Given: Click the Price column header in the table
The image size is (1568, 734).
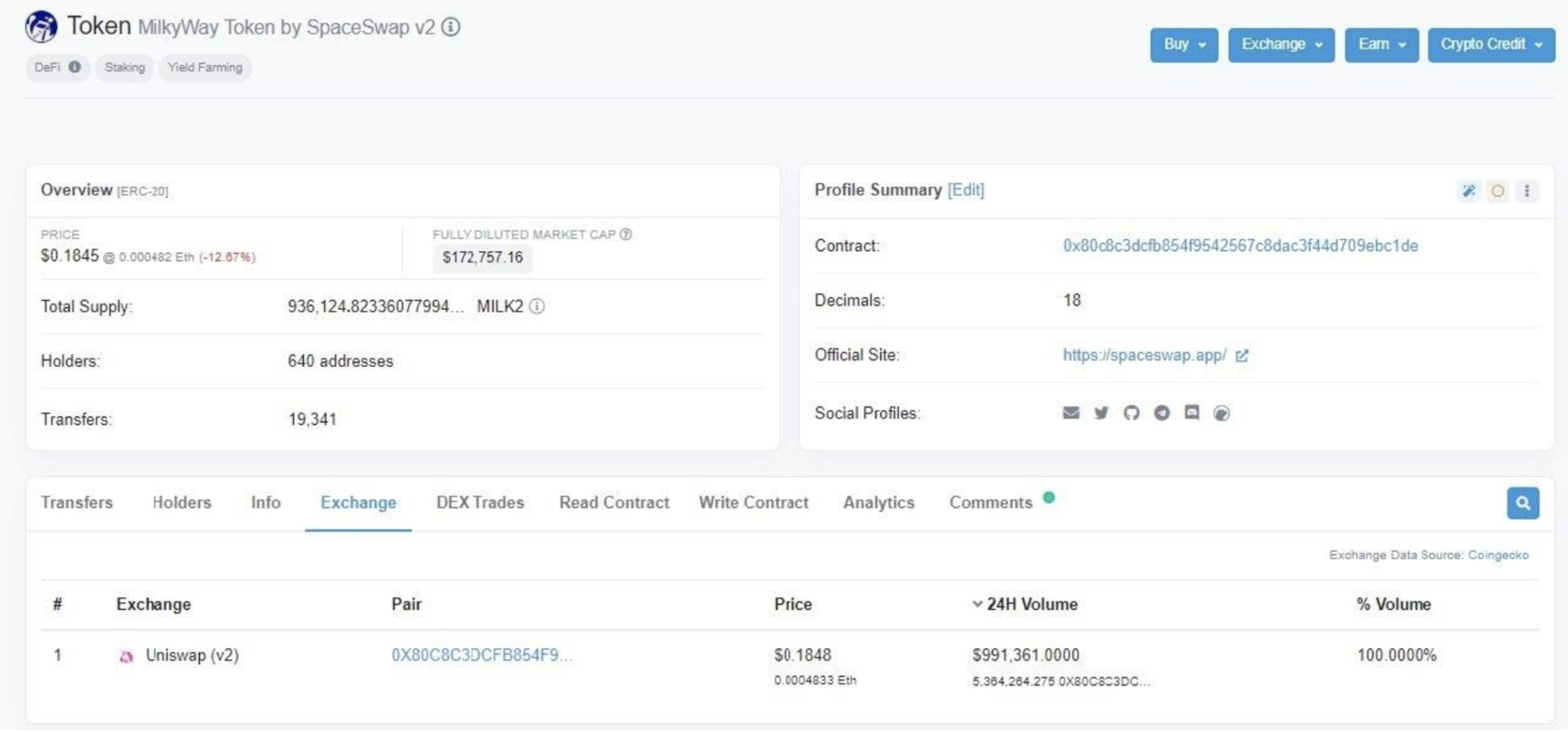Looking at the screenshot, I should [x=792, y=604].
